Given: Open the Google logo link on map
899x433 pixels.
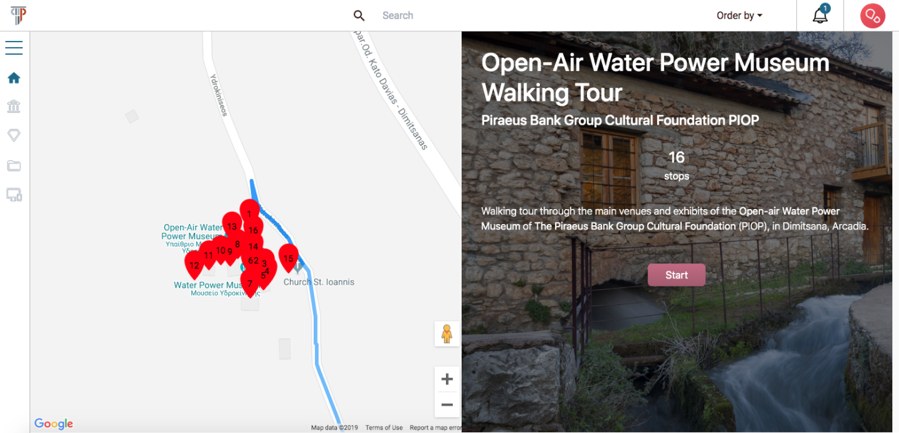Looking at the screenshot, I should pyautogui.click(x=53, y=424).
